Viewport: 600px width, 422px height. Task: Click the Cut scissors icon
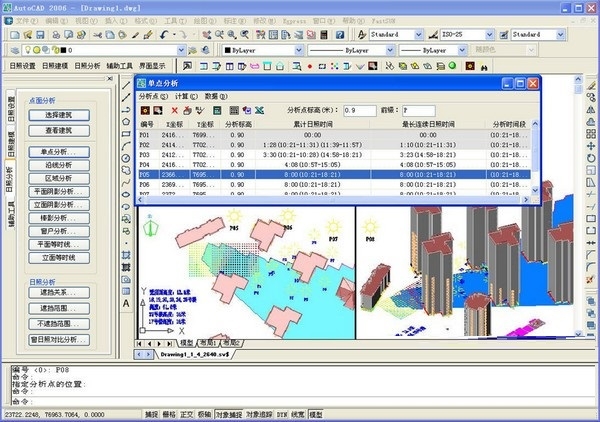click(x=97, y=35)
